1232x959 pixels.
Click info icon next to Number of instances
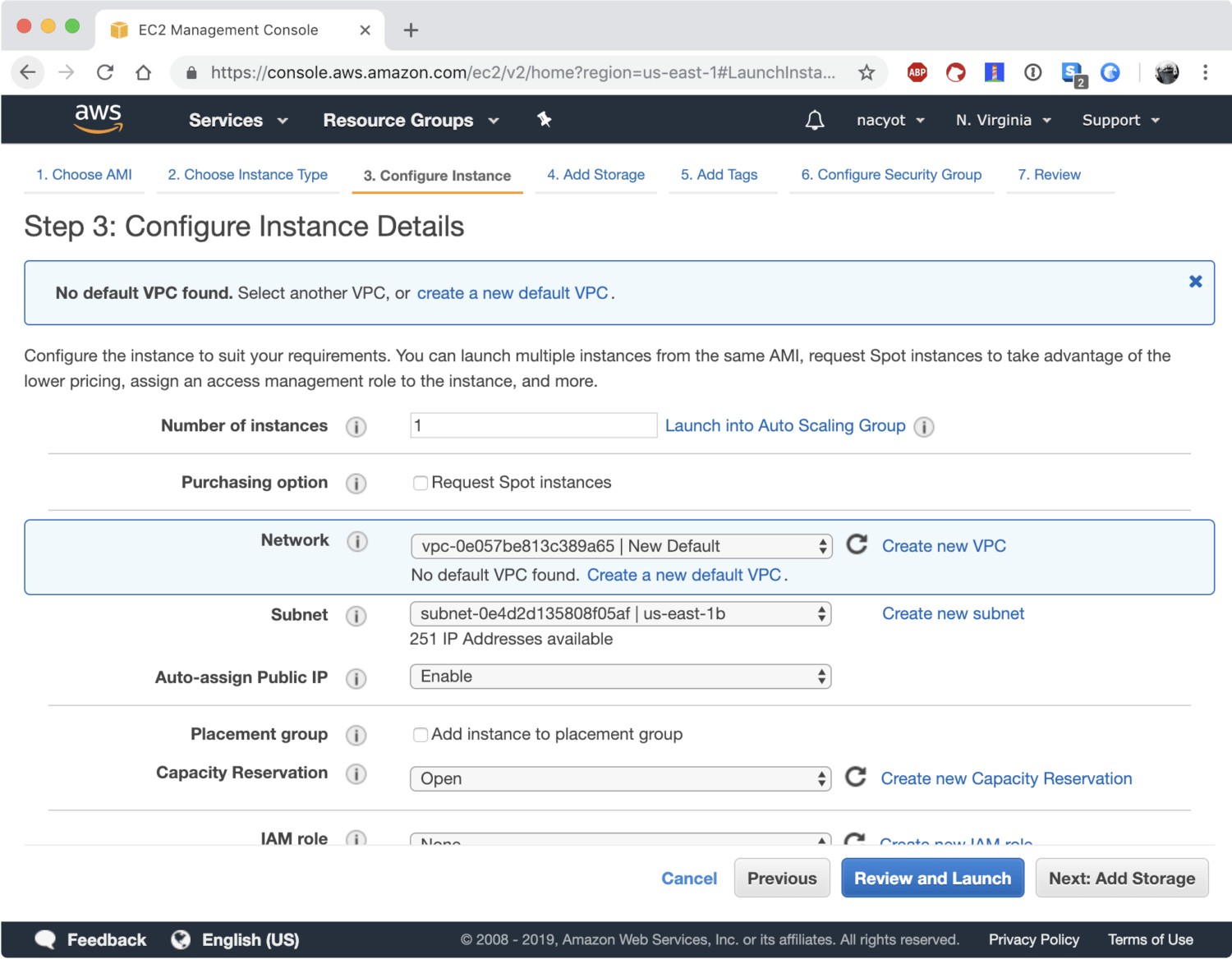(356, 427)
